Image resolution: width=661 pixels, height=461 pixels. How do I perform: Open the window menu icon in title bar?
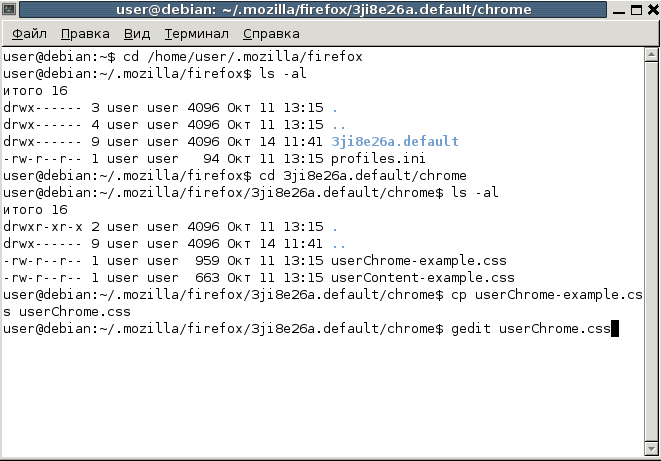click(11, 10)
